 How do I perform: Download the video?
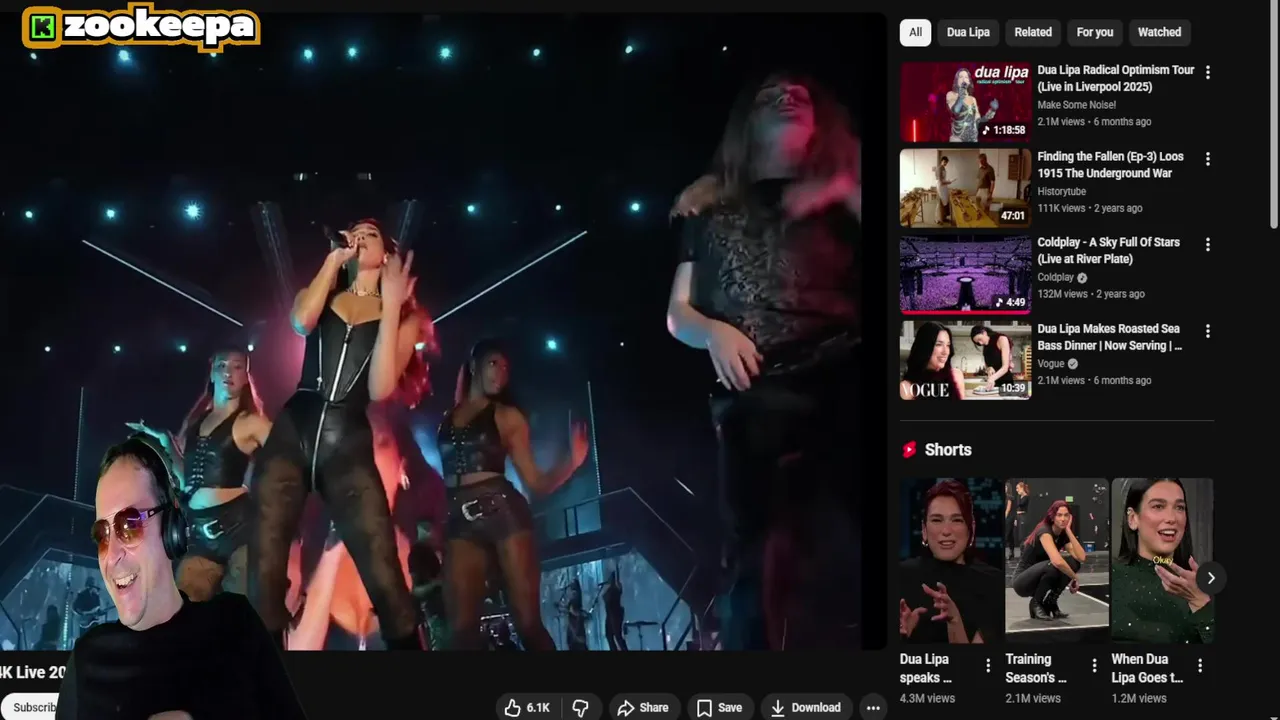806,707
